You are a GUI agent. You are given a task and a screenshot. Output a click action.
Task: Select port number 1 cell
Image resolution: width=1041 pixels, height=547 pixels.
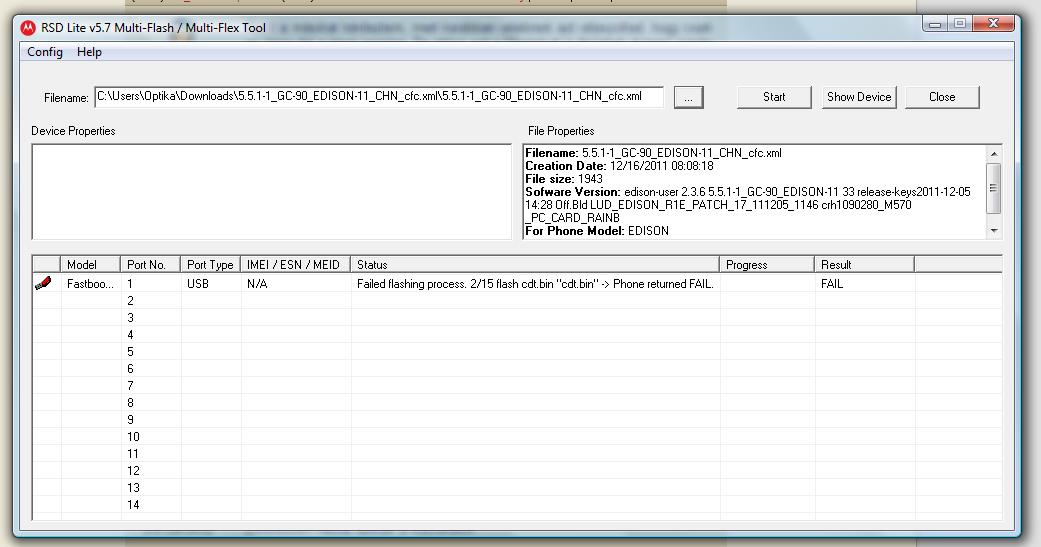click(151, 283)
